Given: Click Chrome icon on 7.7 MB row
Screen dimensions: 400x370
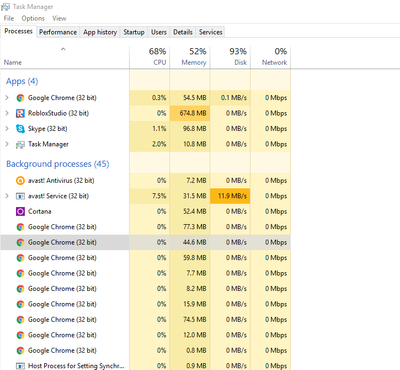Looking at the screenshot, I should coord(20,273).
